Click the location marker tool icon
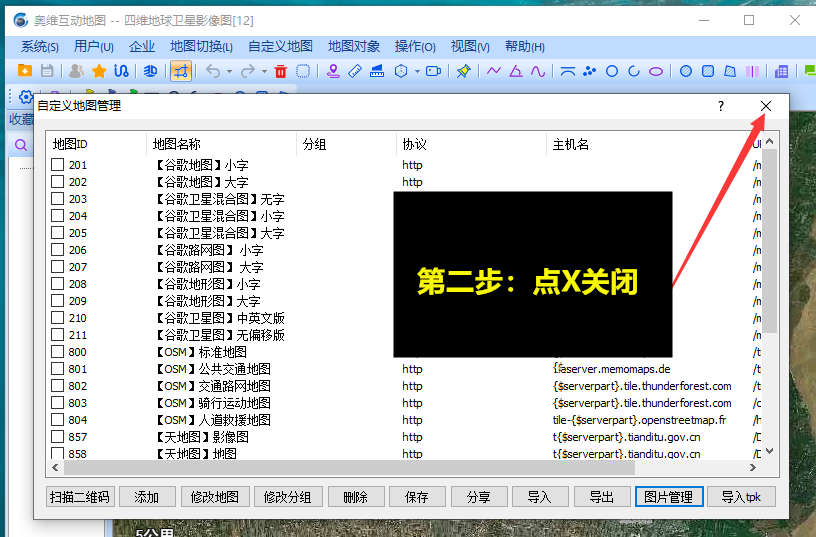The height and width of the screenshot is (537, 816). coord(335,71)
